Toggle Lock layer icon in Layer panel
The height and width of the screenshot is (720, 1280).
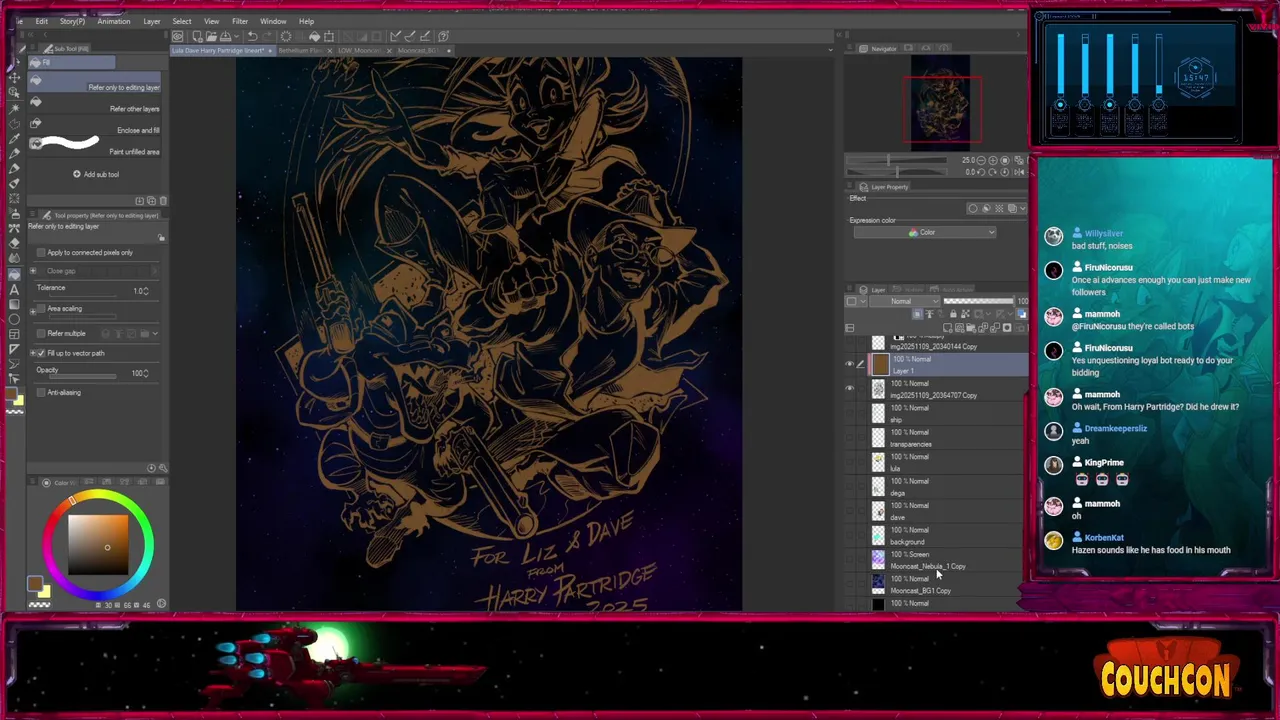[953, 313]
